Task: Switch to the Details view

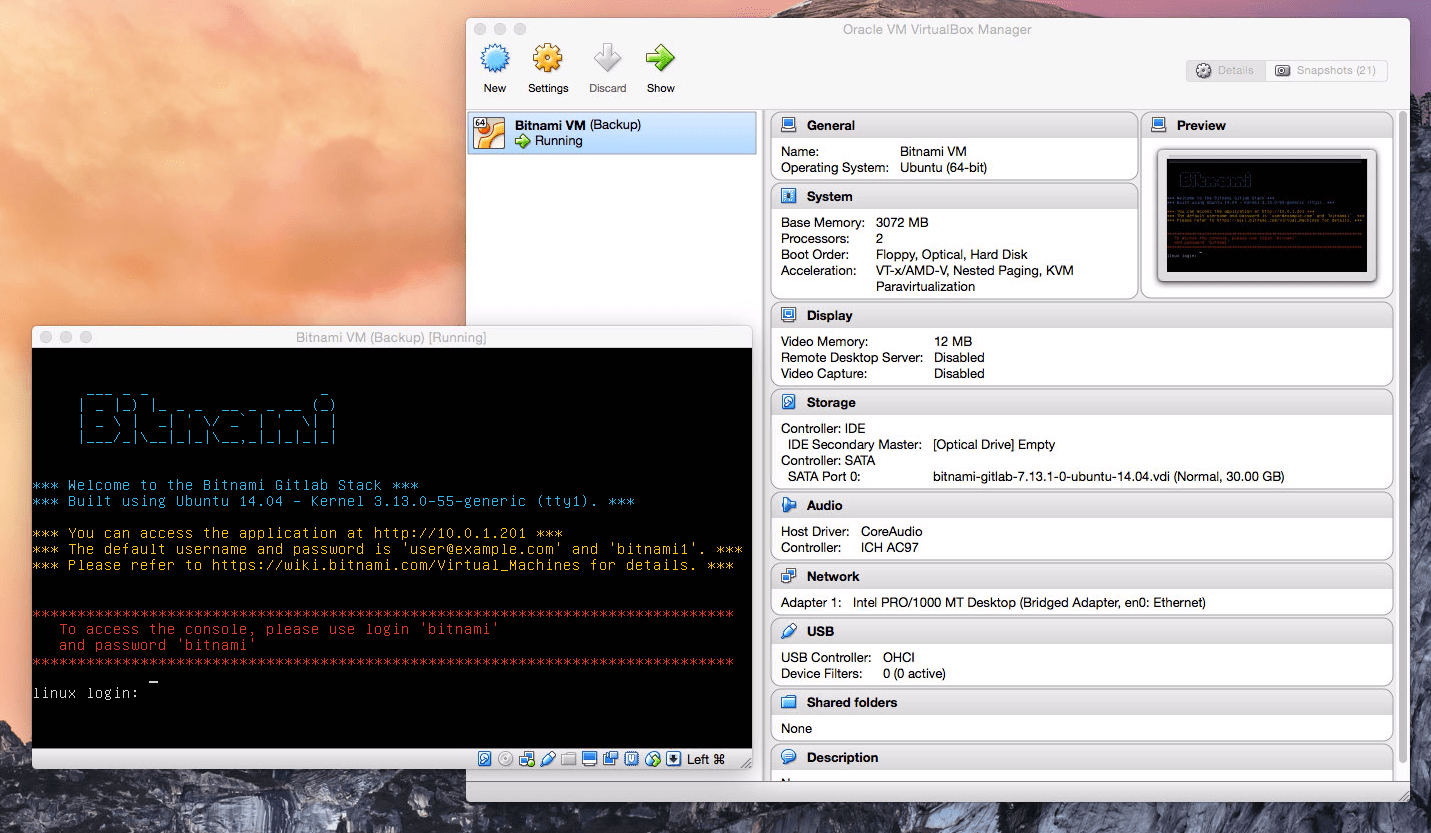Action: (x=1226, y=71)
